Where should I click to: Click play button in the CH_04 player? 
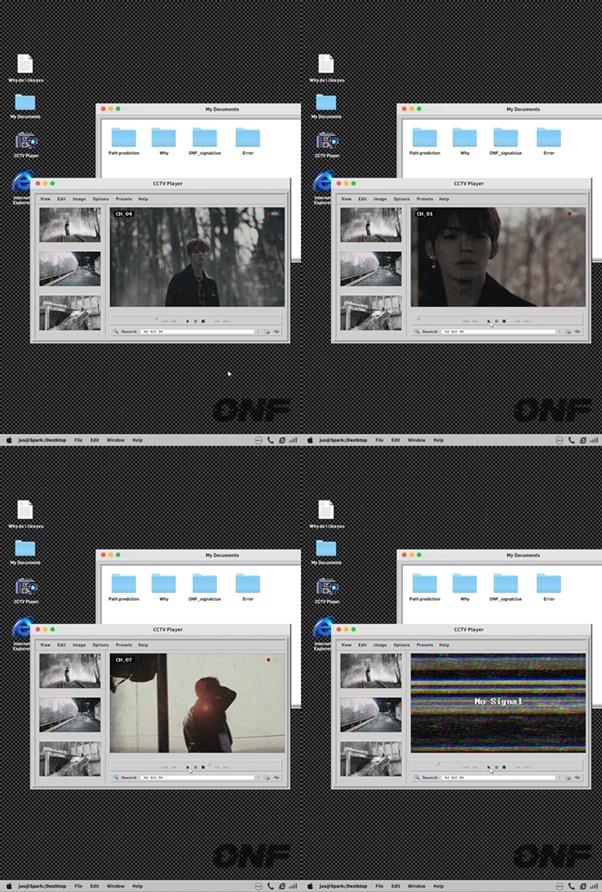coord(188,321)
